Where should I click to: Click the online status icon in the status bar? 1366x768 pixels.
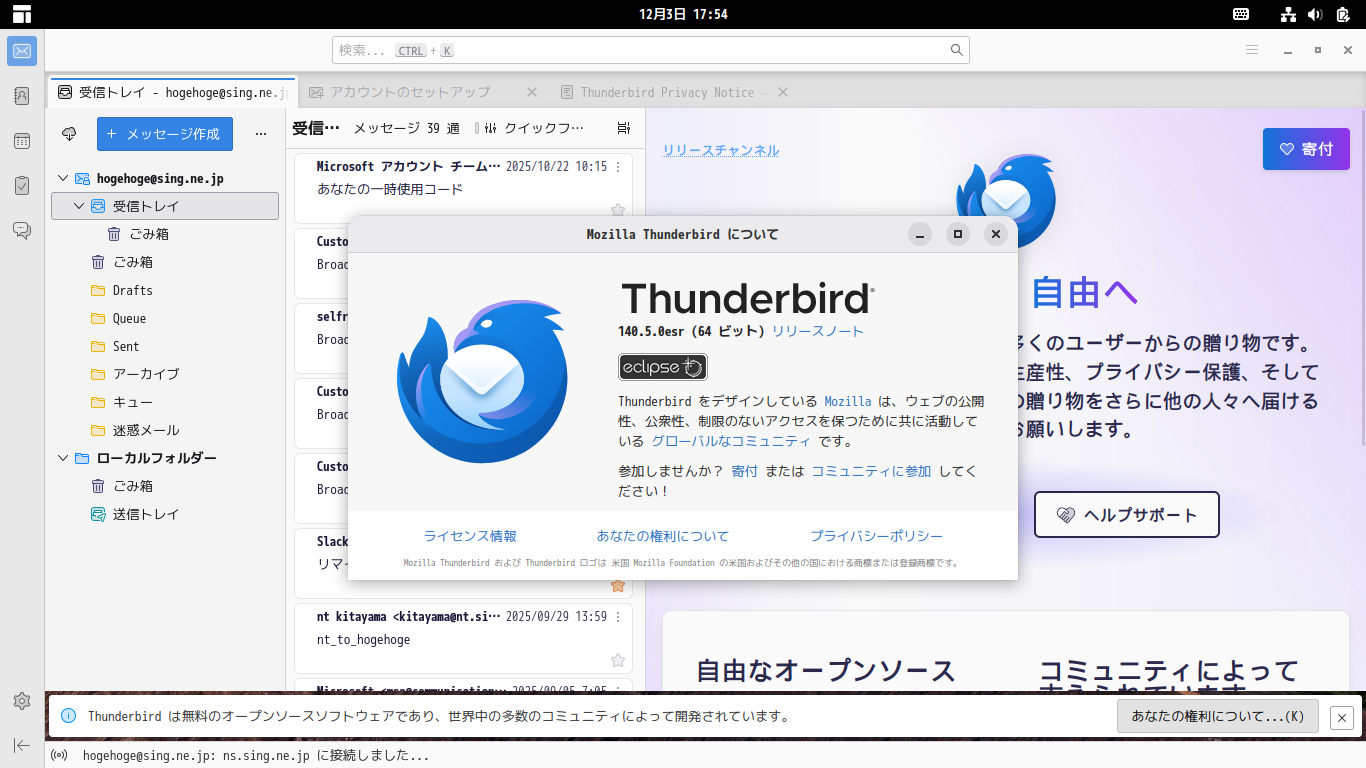coord(59,756)
